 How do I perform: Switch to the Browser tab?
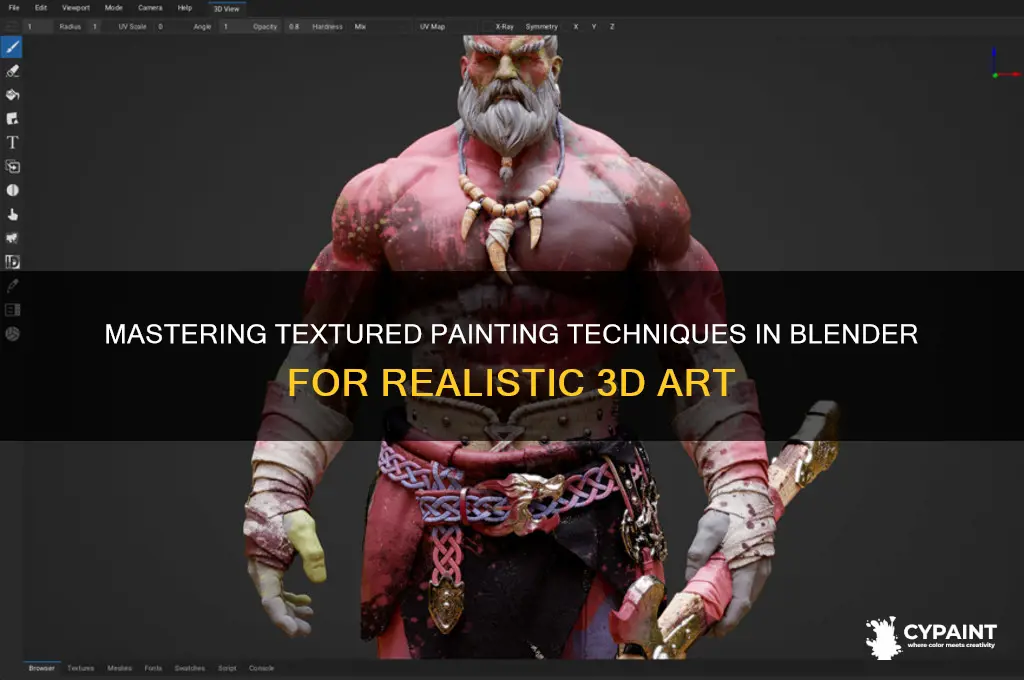[x=42, y=668]
